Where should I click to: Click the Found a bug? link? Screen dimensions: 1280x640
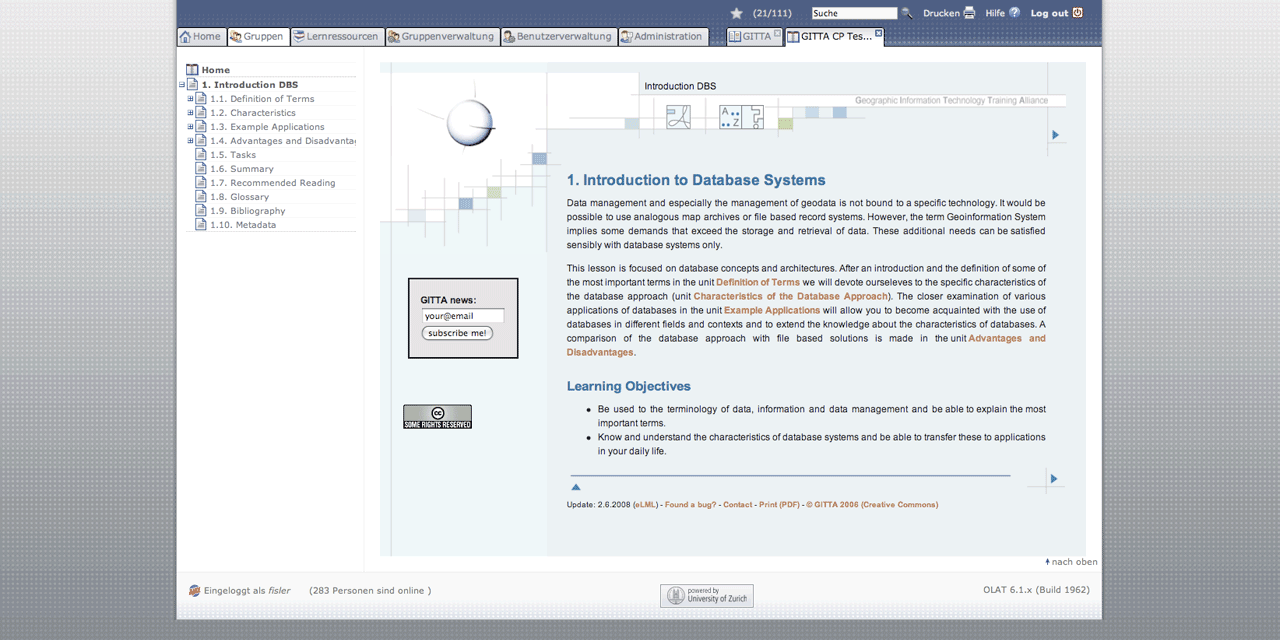(x=691, y=505)
